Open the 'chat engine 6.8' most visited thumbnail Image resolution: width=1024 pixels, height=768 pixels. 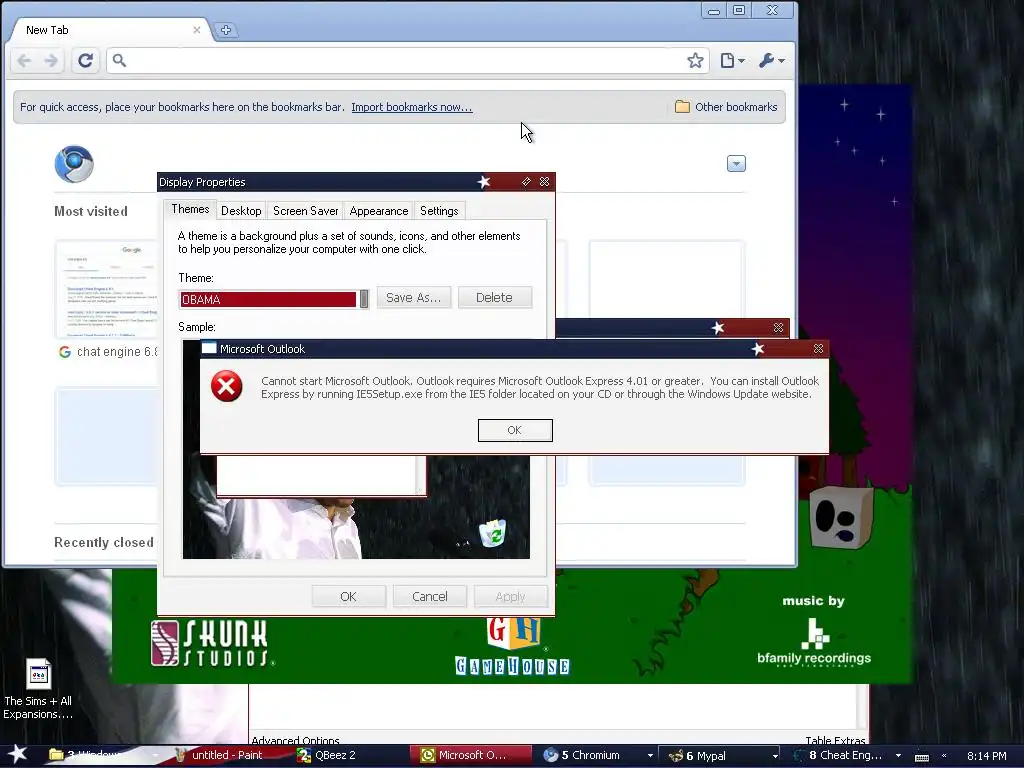pyautogui.click(x=106, y=289)
